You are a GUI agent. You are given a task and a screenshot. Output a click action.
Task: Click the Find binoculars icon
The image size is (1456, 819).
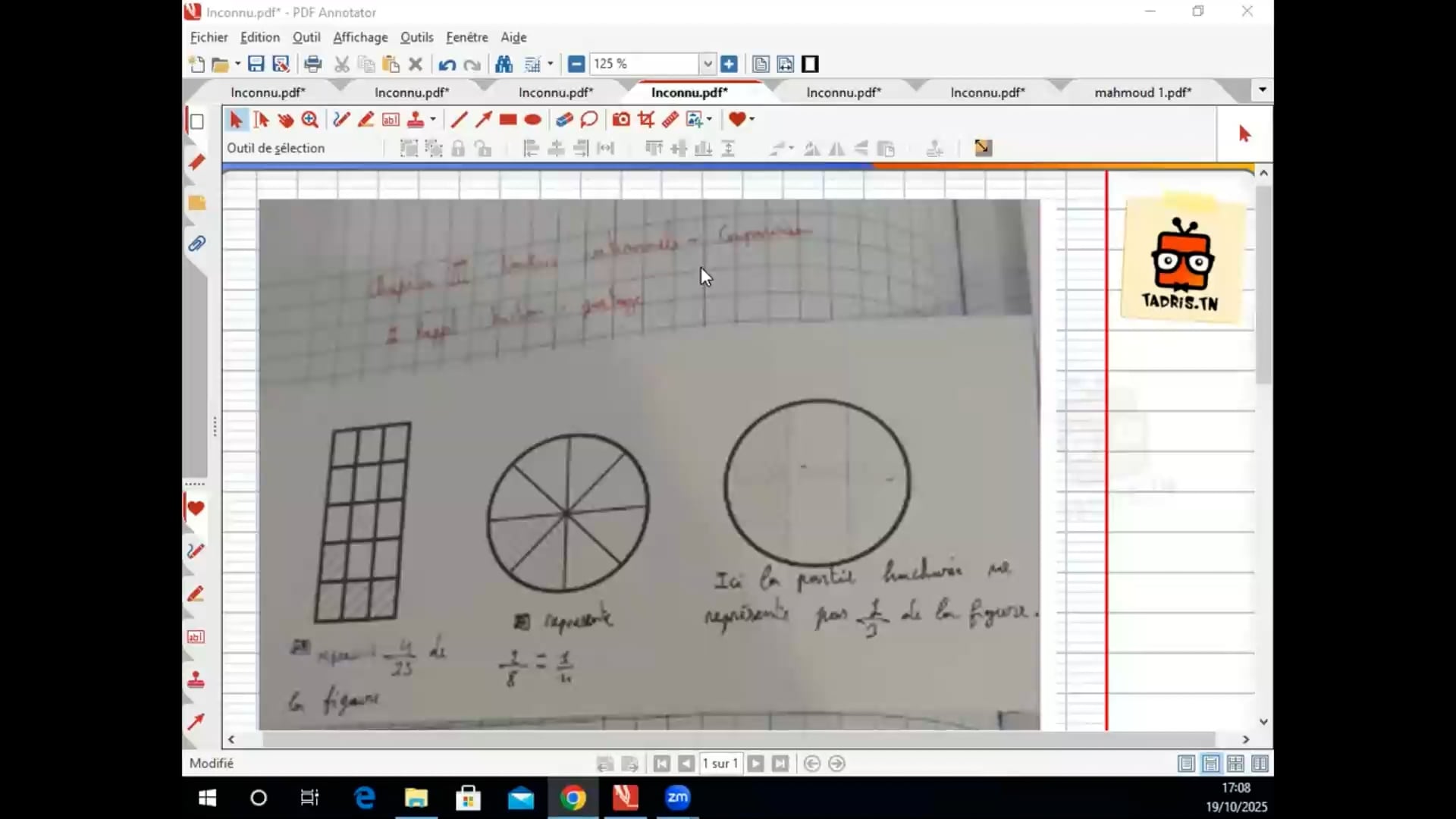point(504,64)
